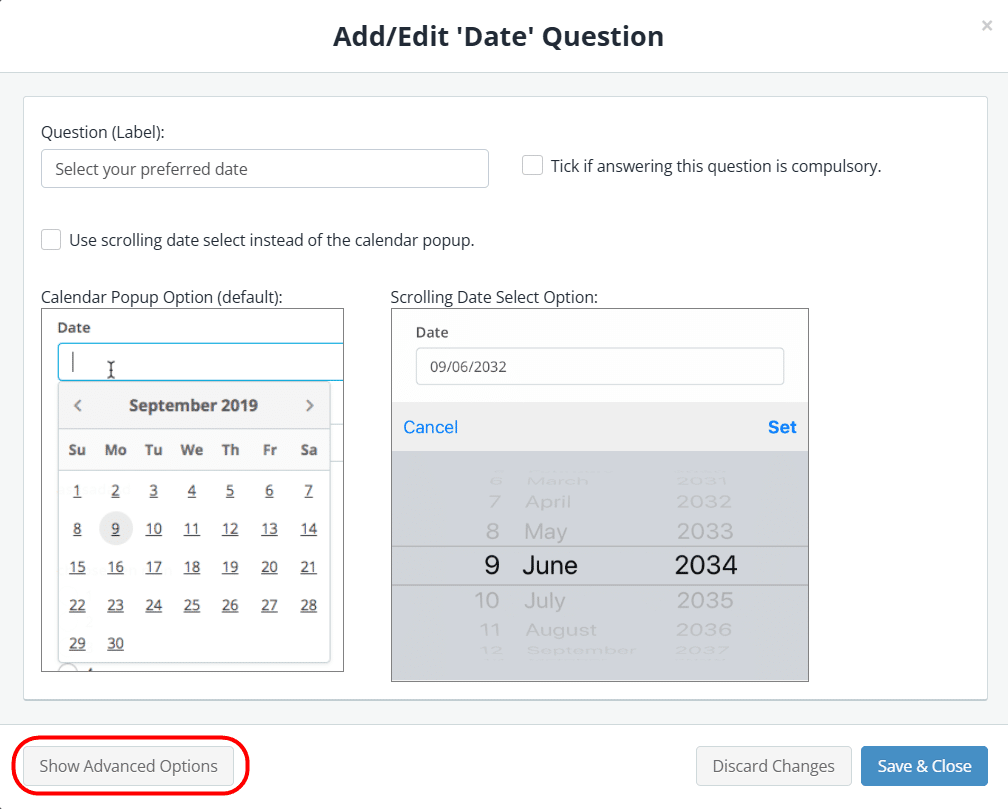The width and height of the screenshot is (1008, 809).
Task: Select September 21 on the calendar
Action: (307, 566)
